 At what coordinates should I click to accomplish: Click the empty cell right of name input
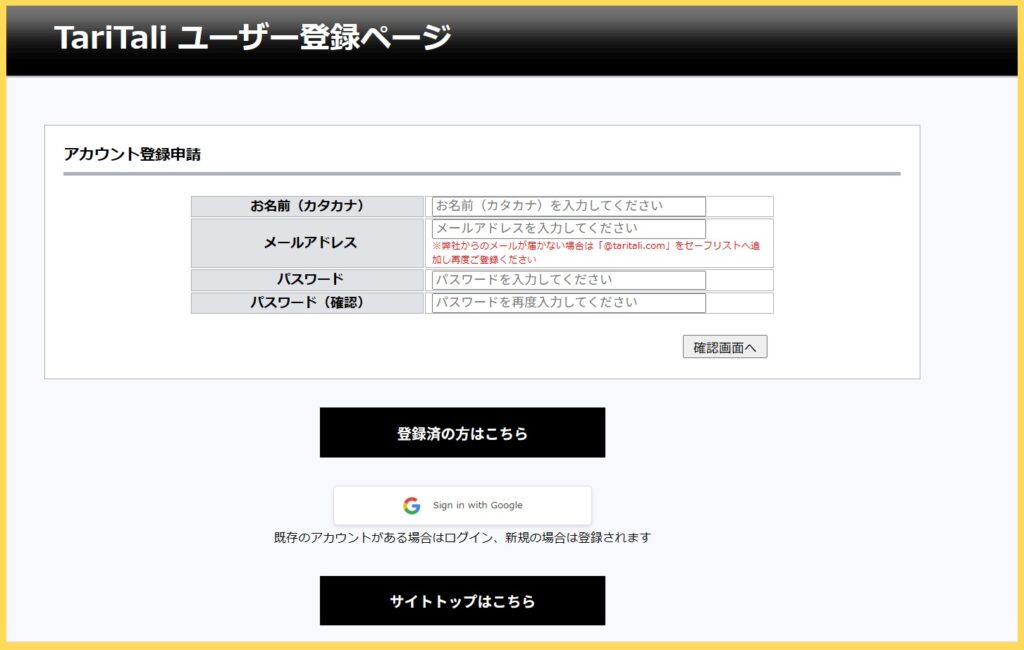point(738,204)
